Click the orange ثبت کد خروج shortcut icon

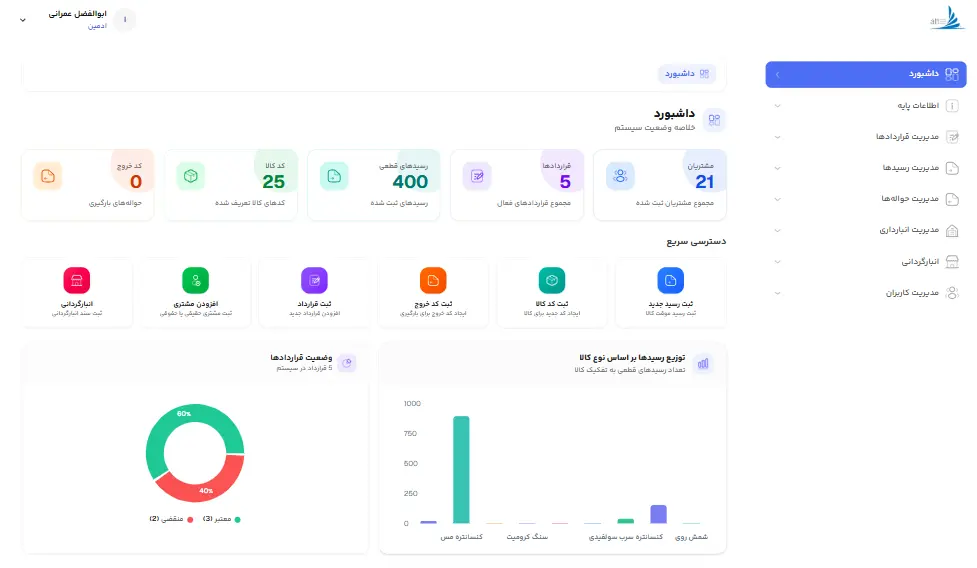tap(433, 280)
